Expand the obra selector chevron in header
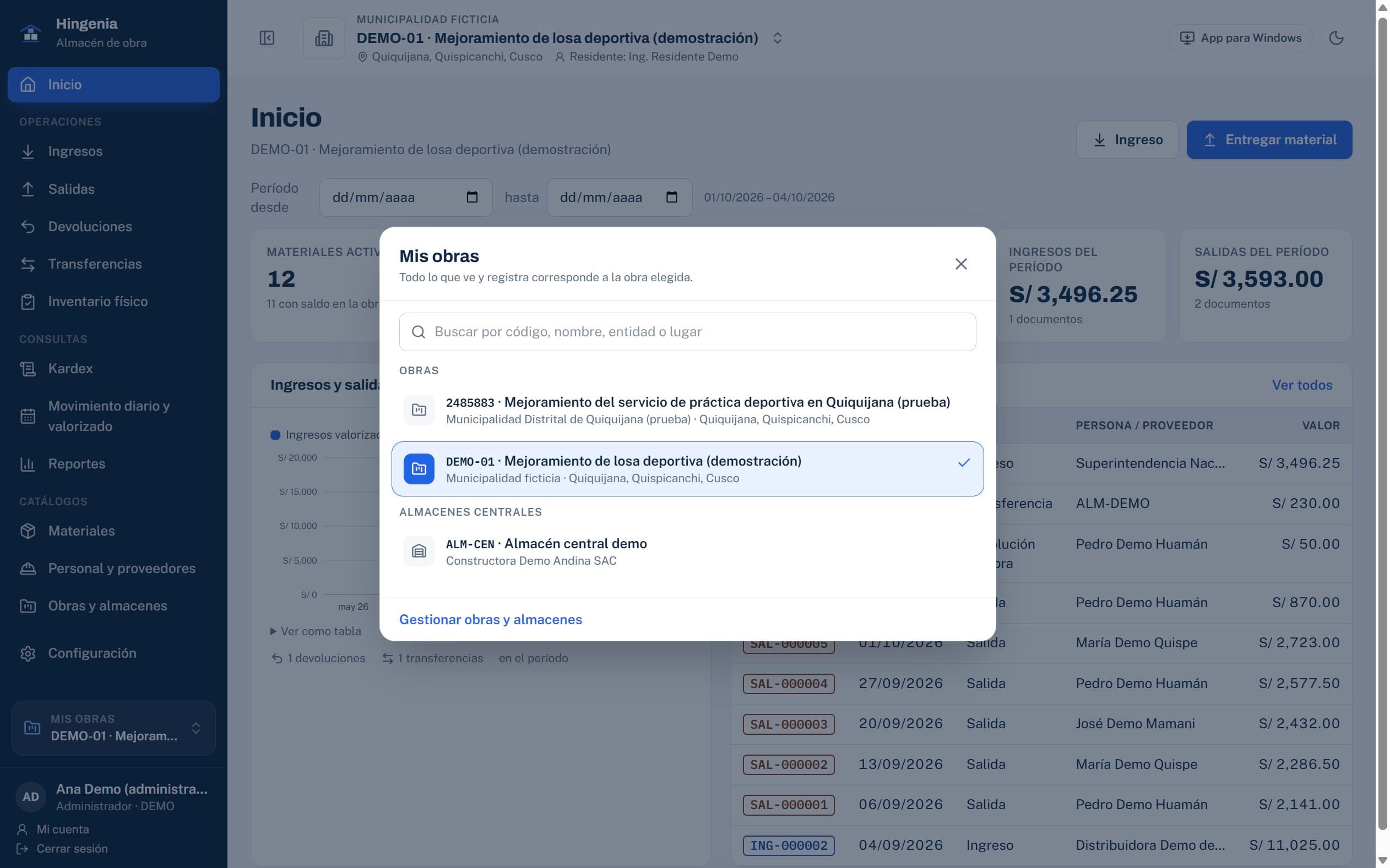 tap(777, 38)
